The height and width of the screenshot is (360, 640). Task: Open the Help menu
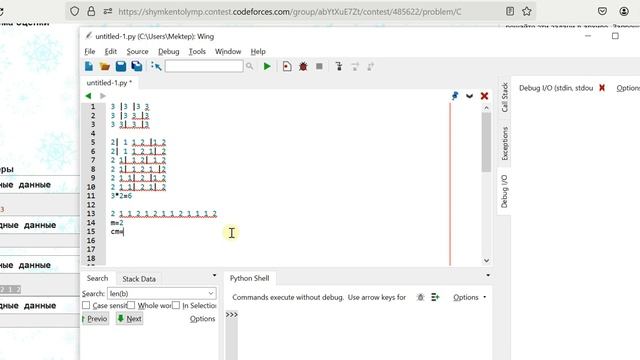pos(258,51)
